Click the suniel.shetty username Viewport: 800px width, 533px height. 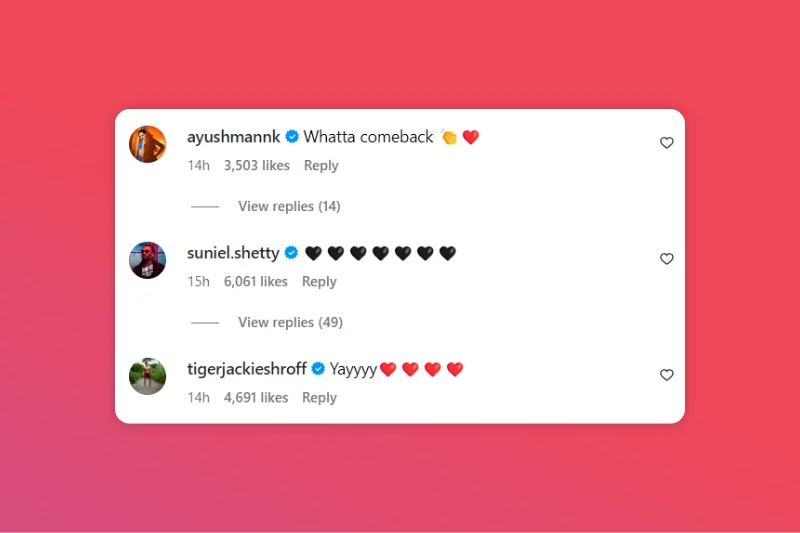tap(233, 253)
